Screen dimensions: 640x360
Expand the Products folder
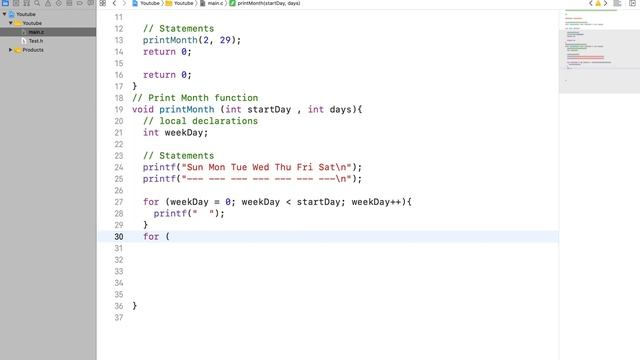[x=11, y=50]
